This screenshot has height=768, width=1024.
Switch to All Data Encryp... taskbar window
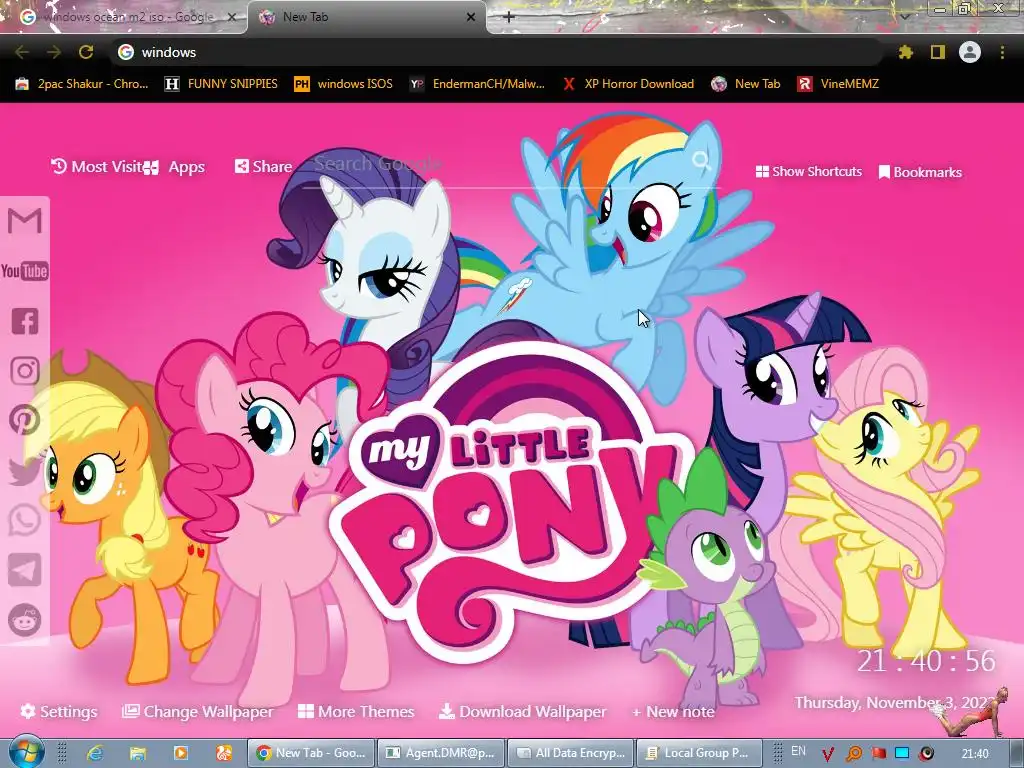[571, 753]
